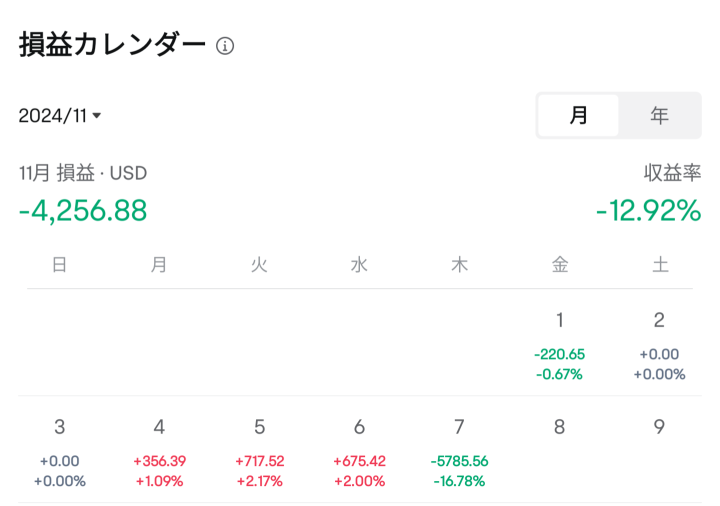Open day 7 showing -5785.56
Viewport: 720px width, 506px height.
[459, 453]
